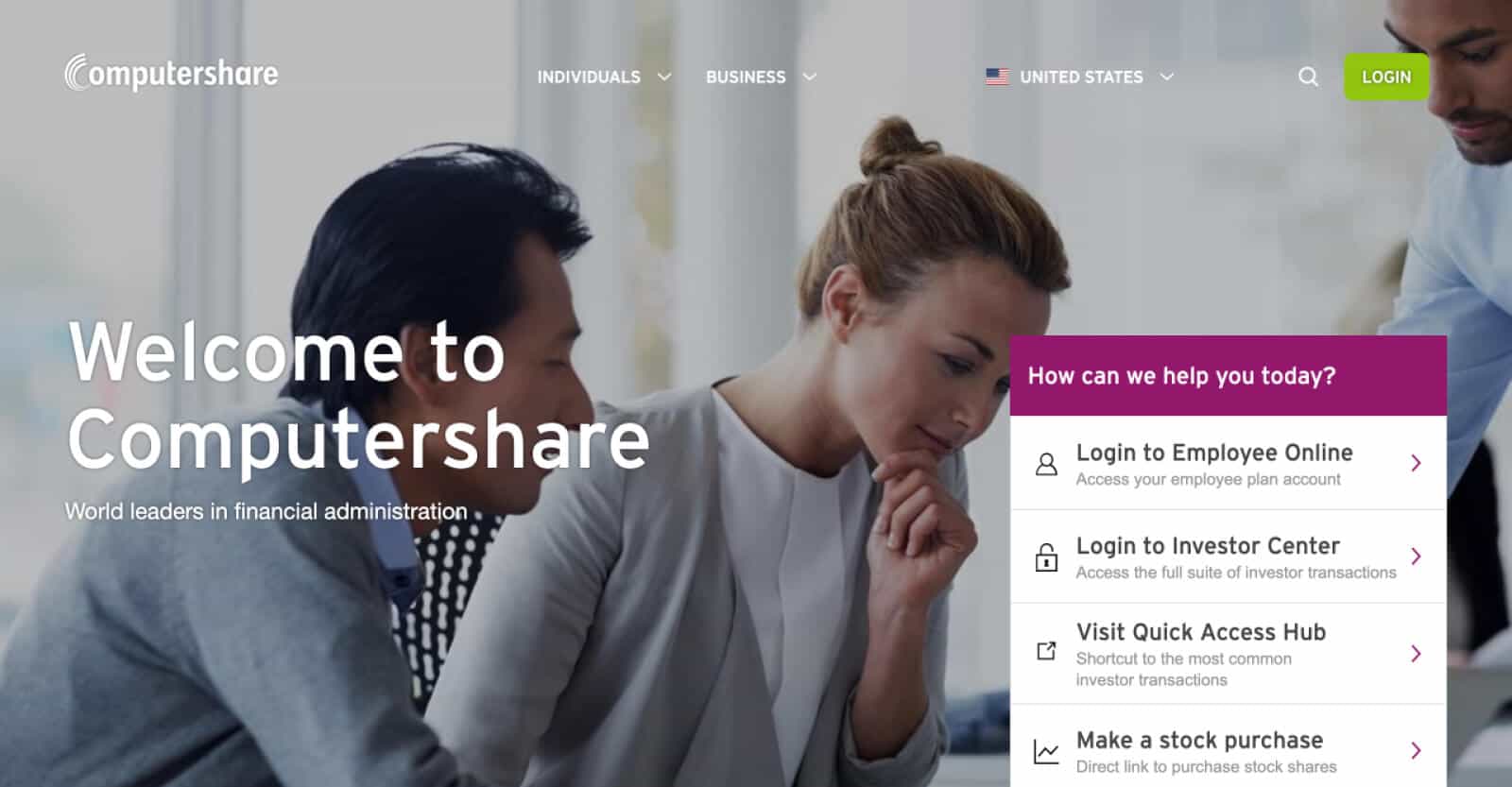Select the Make a stock purchase option

coord(1228,746)
